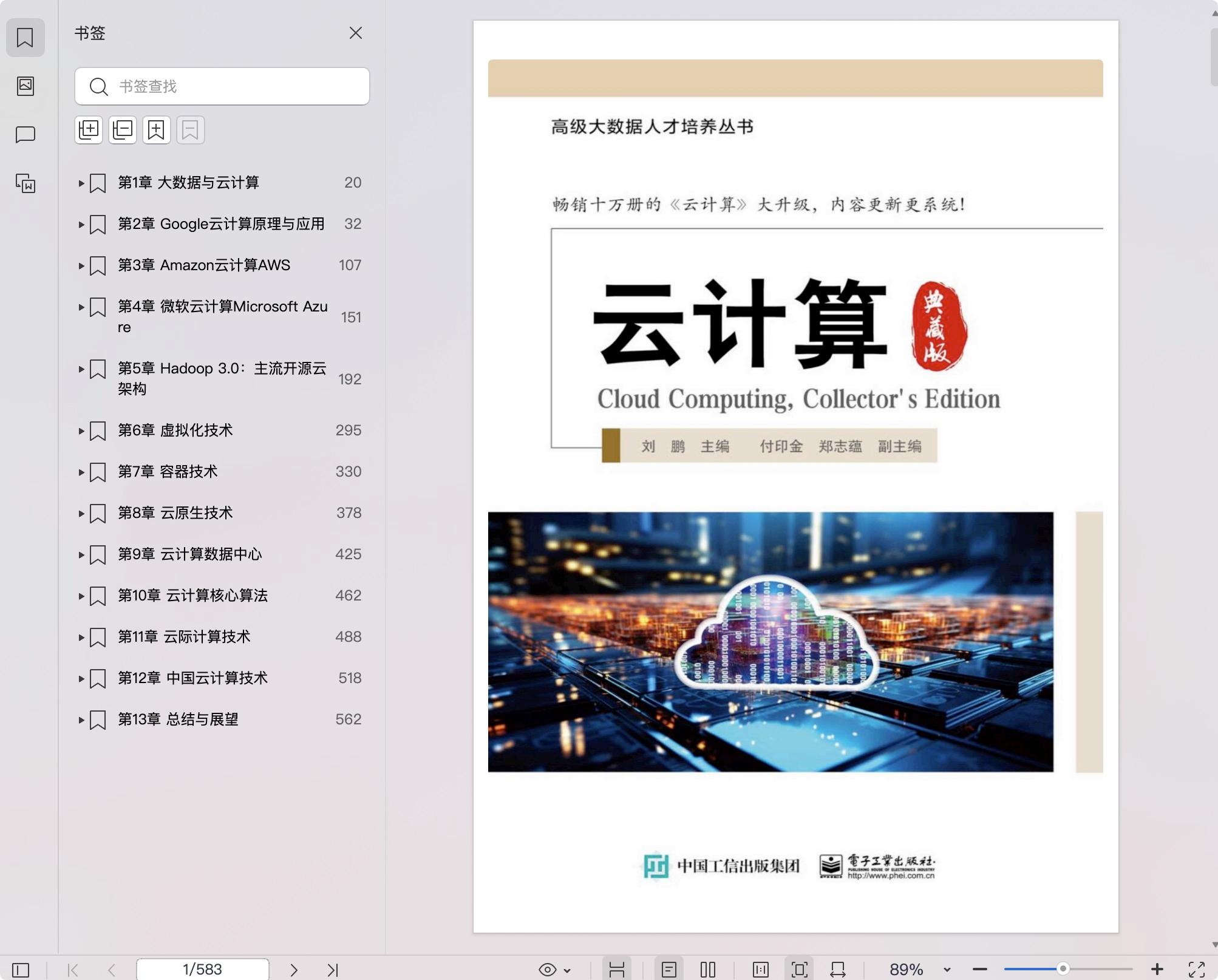Select 第10章 云计算核心算法 bookmark
The width and height of the screenshot is (1218, 980).
[x=192, y=595]
